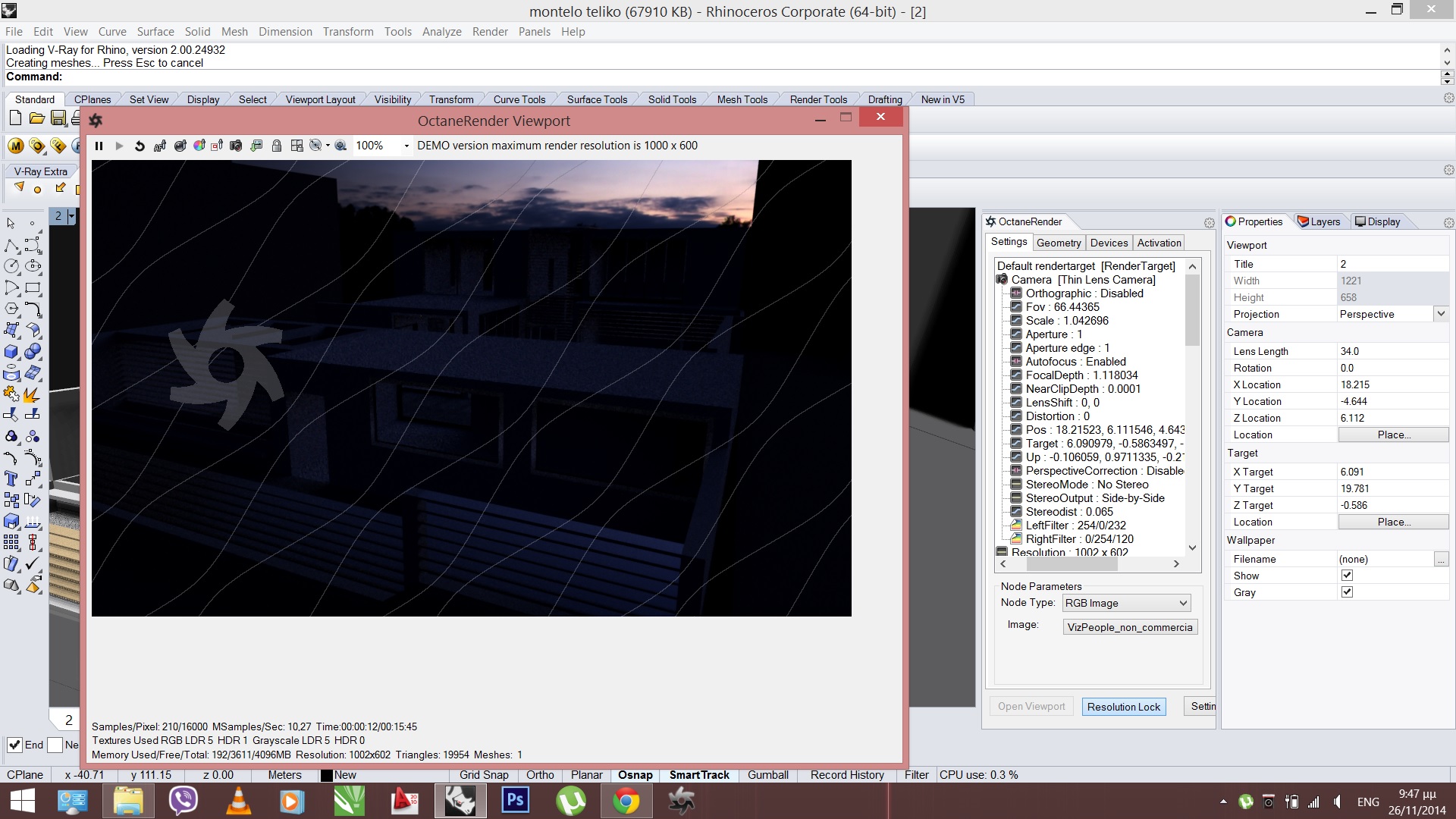Image resolution: width=1456 pixels, height=819 pixels.
Task: Select the white balance color picker
Action: 199,145
